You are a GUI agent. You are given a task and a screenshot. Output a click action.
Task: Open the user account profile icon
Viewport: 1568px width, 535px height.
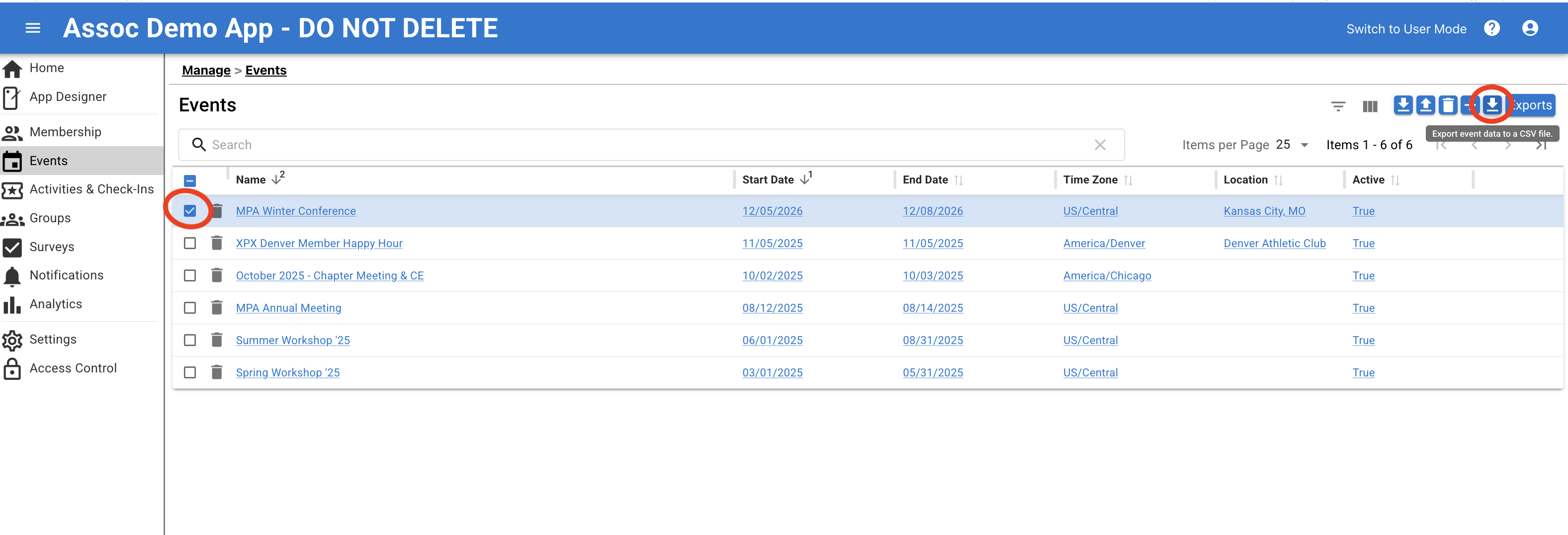click(1530, 28)
